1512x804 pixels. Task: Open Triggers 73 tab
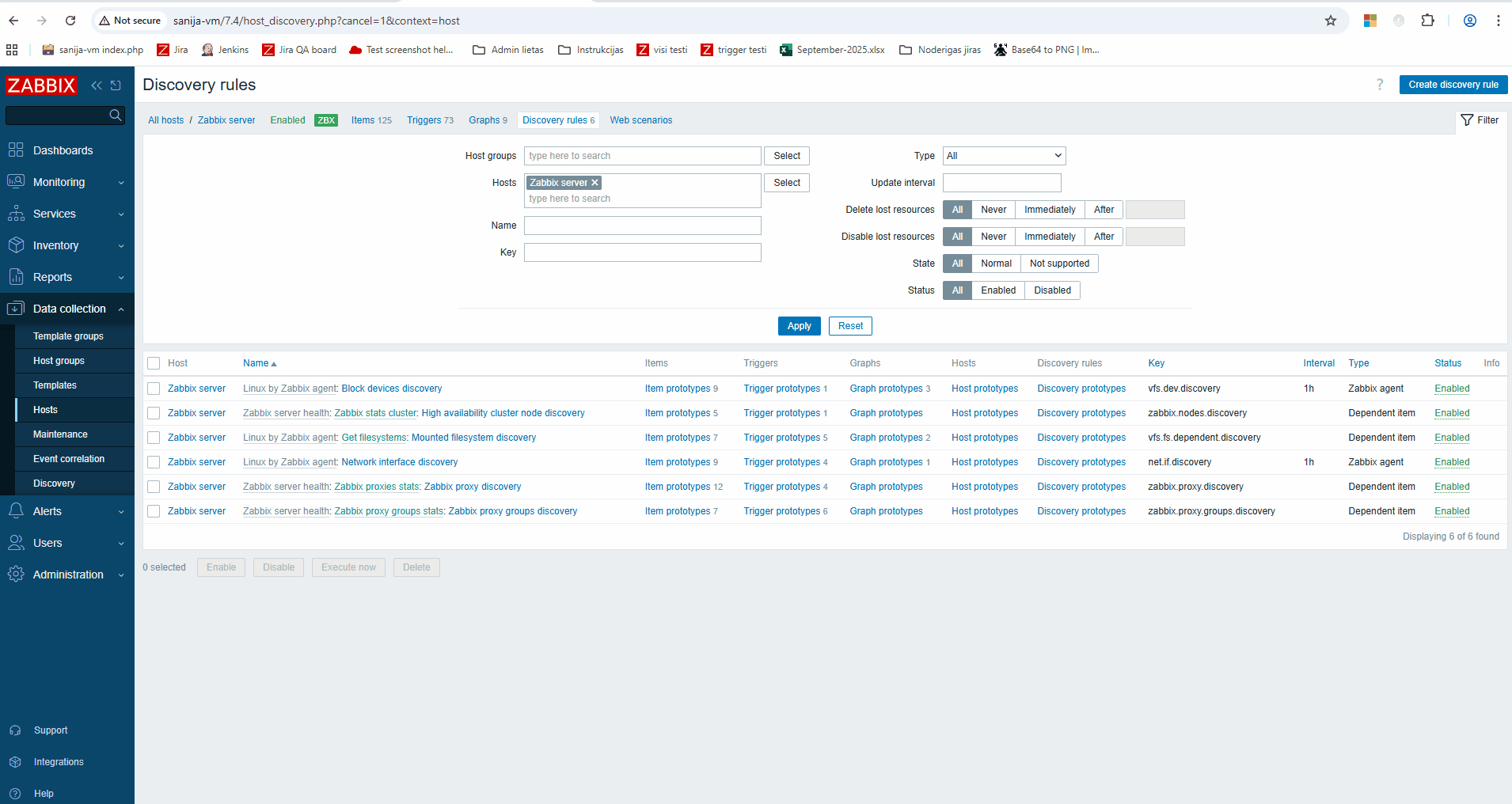click(430, 120)
